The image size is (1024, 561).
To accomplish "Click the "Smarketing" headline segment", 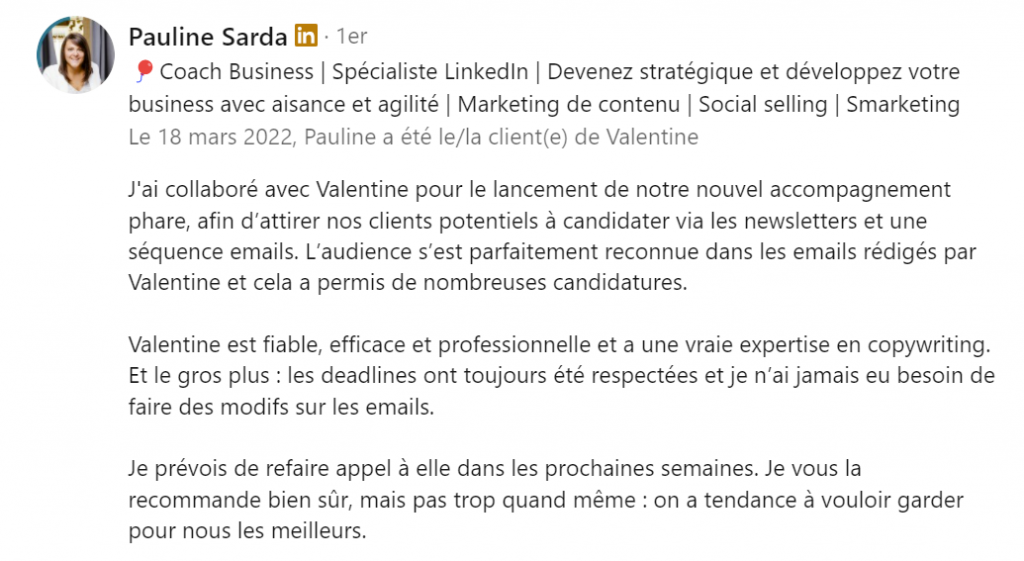I will 903,104.
